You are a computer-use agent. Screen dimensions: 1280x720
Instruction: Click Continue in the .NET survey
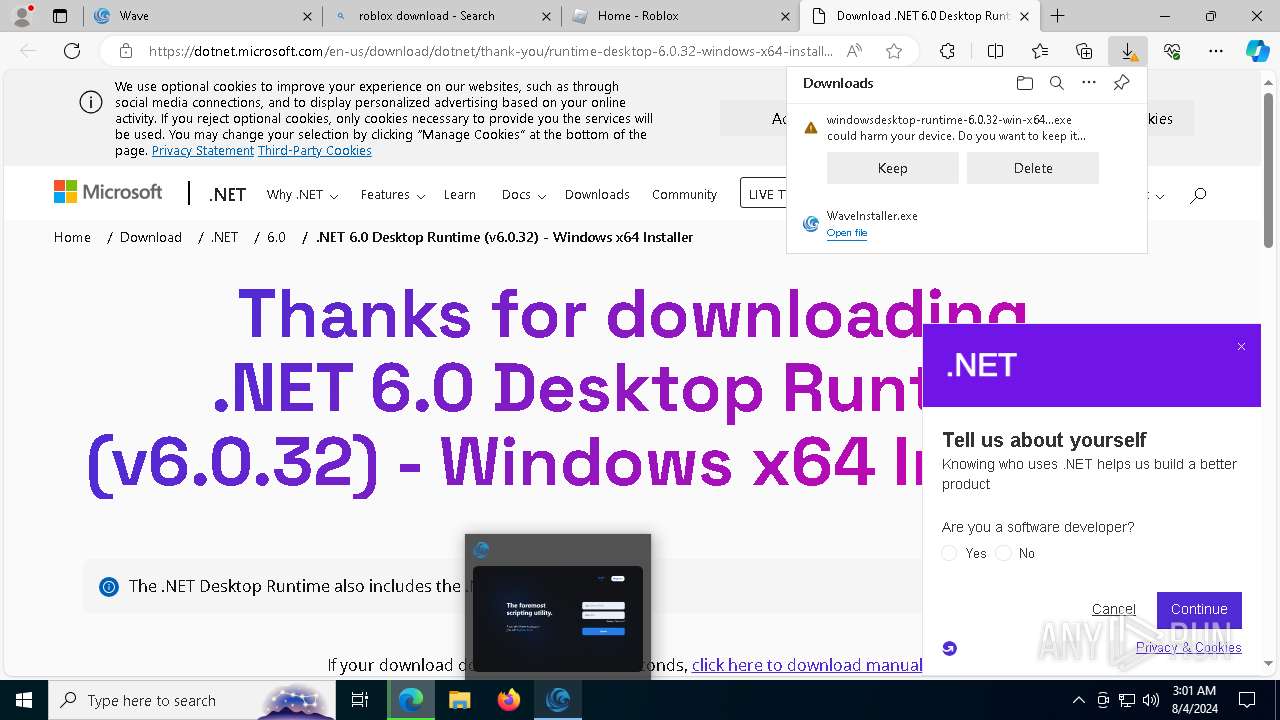coord(1199,609)
